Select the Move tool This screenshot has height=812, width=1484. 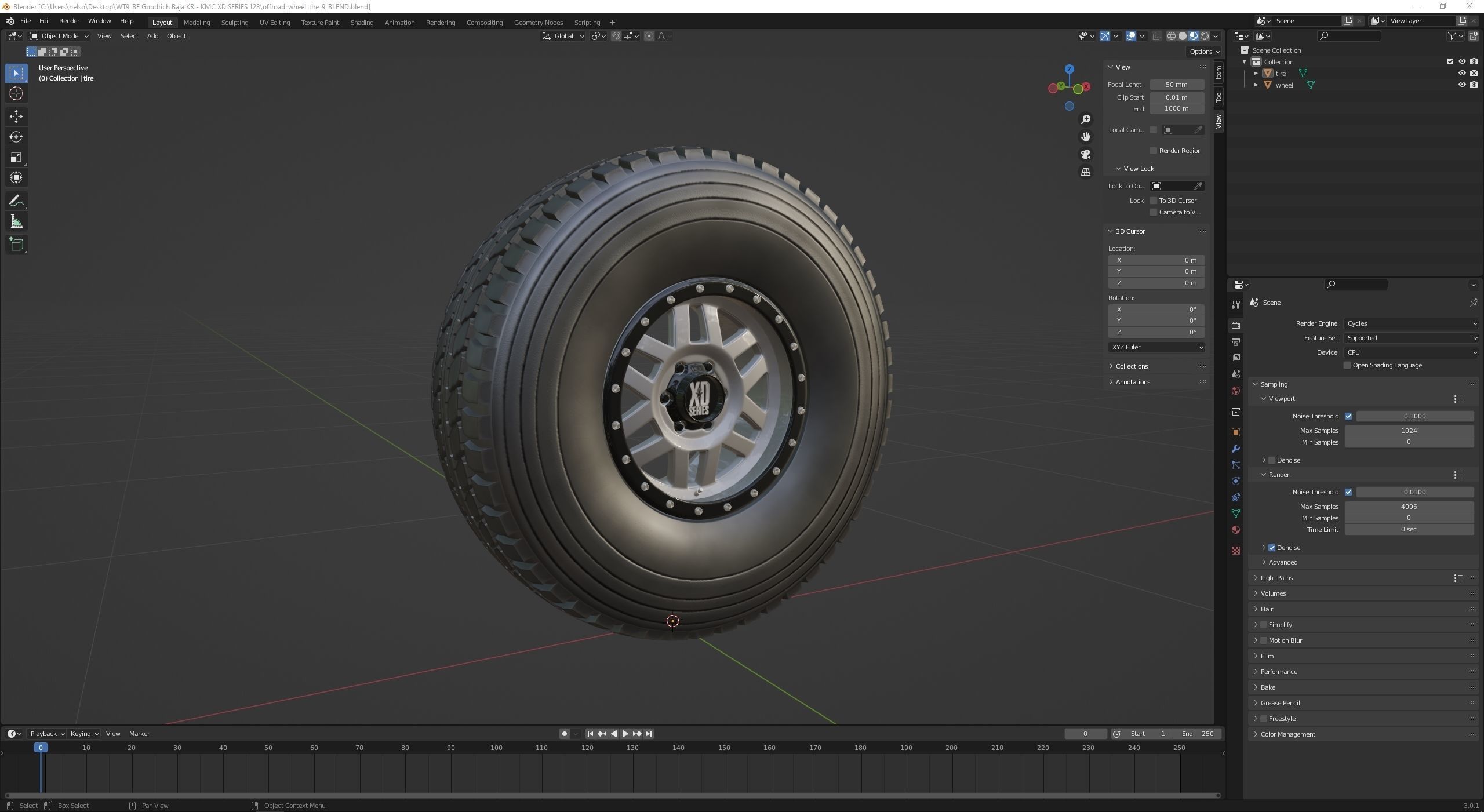click(x=16, y=116)
